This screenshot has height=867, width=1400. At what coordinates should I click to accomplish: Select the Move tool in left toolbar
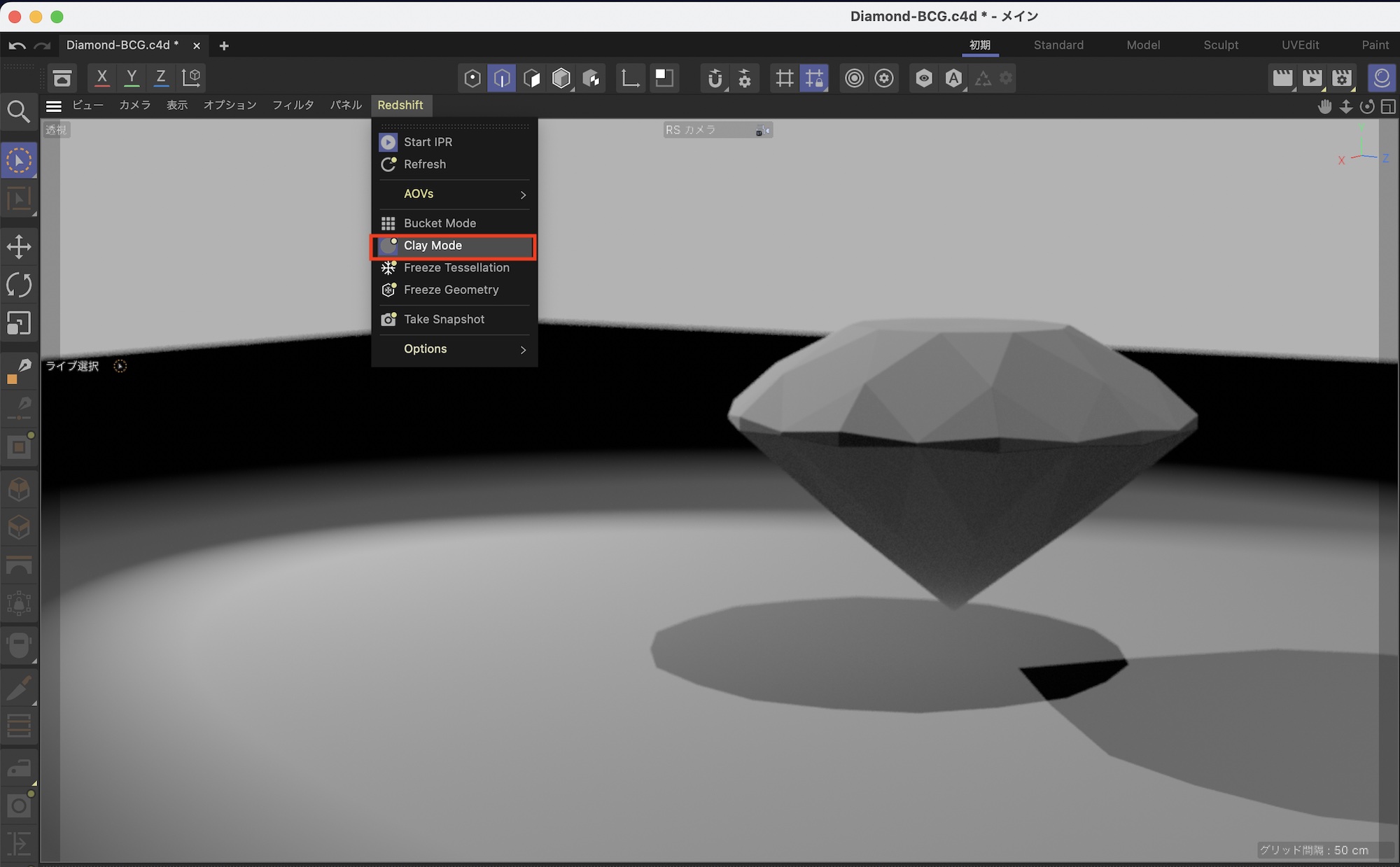(19, 246)
